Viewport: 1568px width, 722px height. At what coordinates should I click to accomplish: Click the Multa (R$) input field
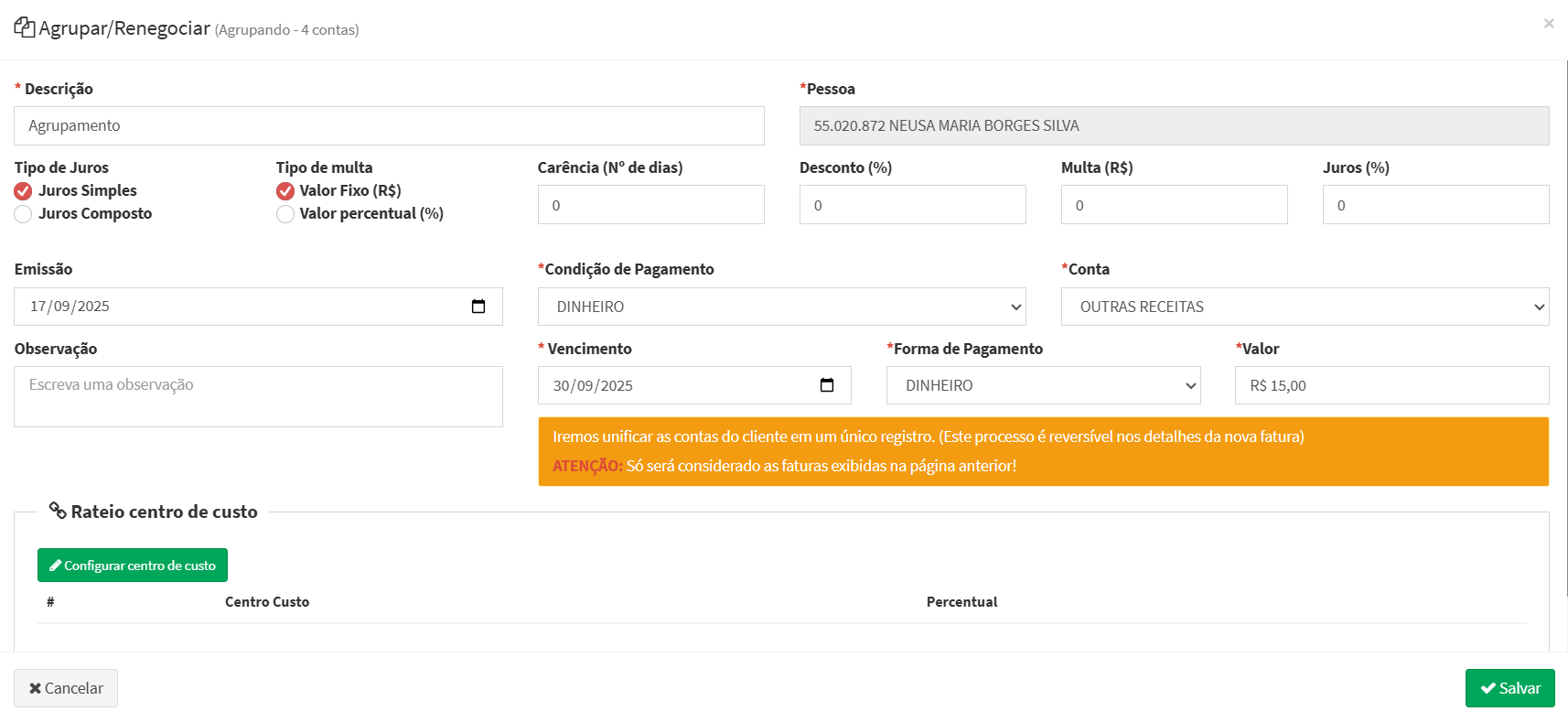1174,205
